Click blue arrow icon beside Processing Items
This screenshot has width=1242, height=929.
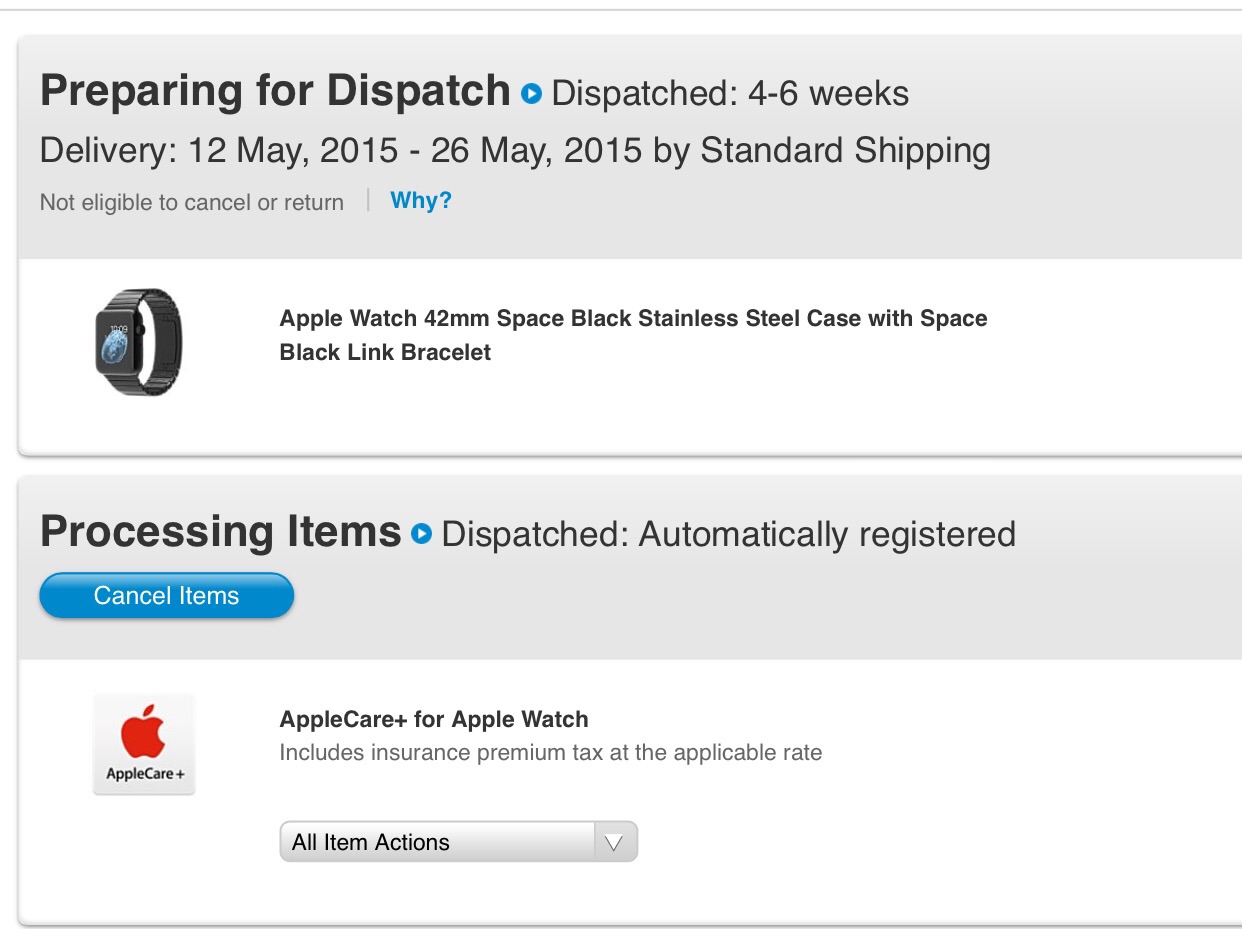(421, 534)
